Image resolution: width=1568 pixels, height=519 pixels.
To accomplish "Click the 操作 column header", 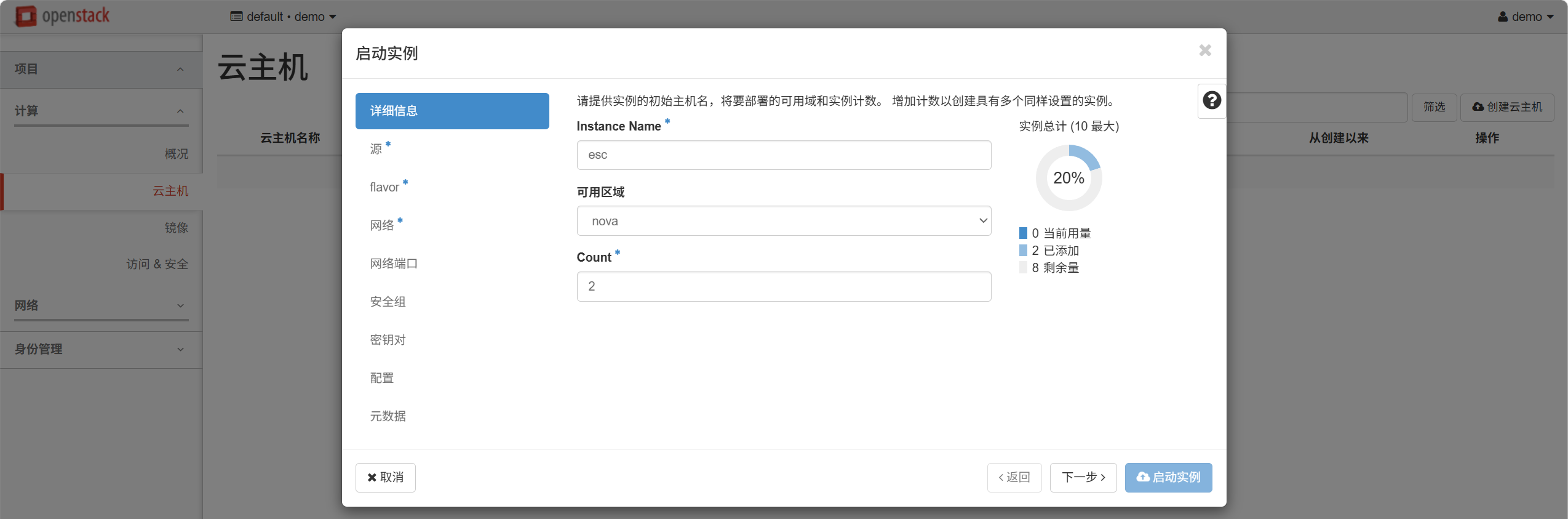I will [1487, 138].
